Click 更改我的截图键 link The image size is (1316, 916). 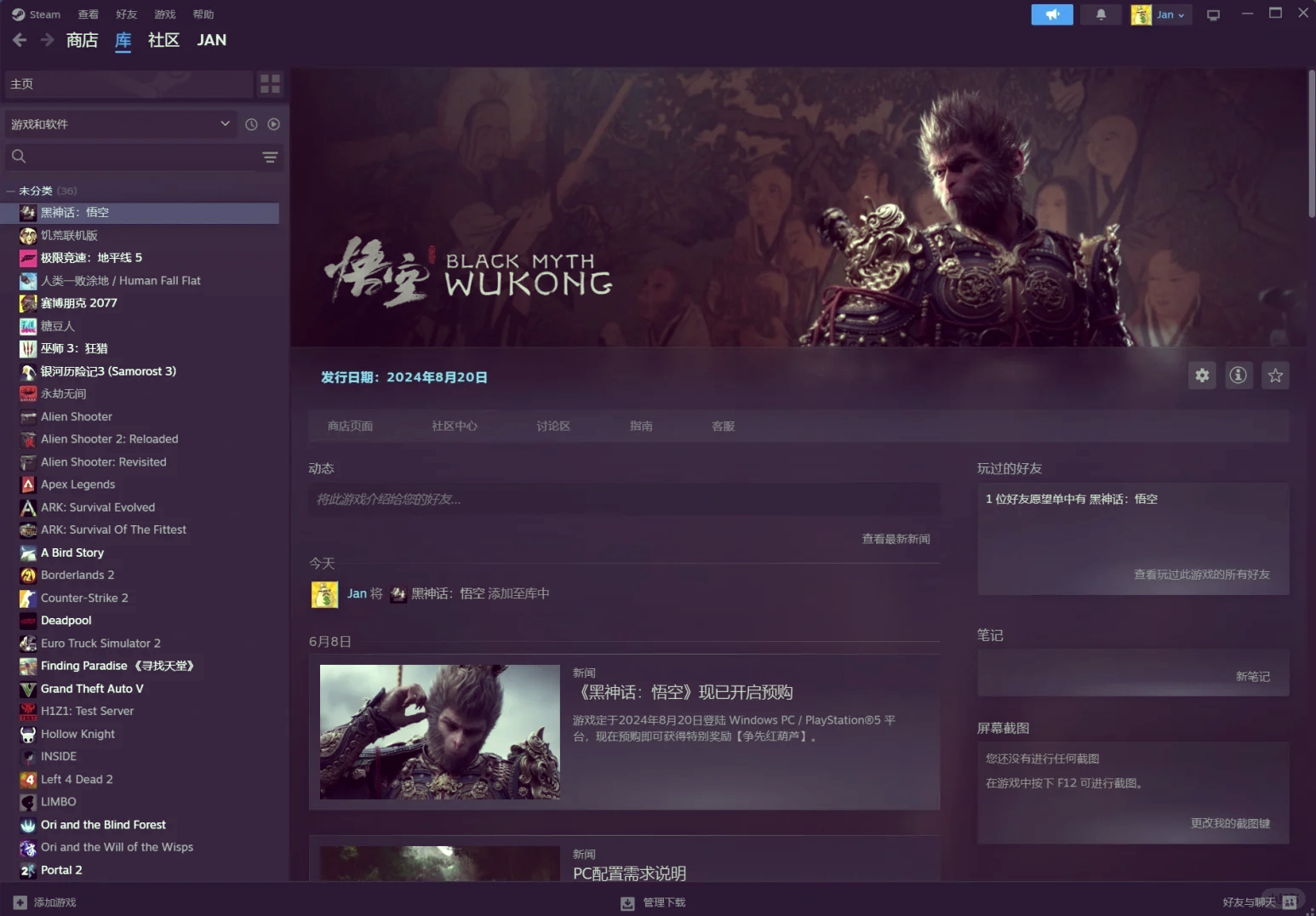(1230, 823)
